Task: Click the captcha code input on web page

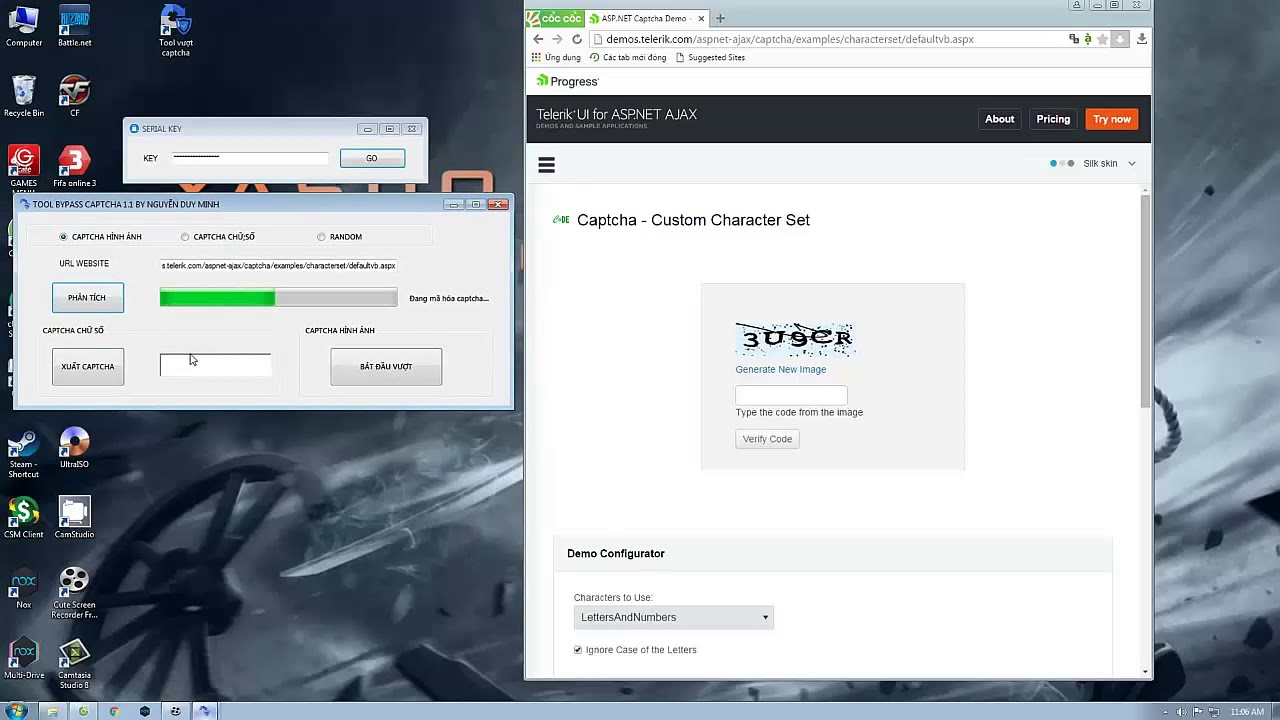Action: [791, 396]
